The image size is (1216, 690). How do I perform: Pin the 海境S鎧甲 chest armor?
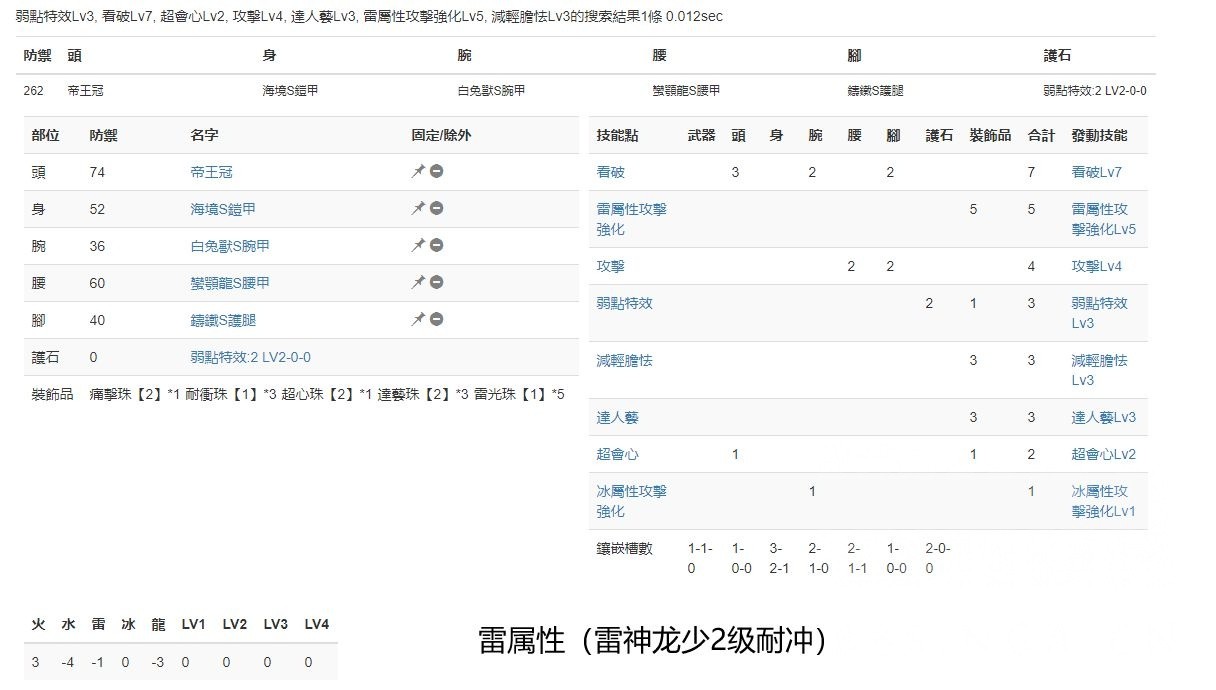[x=418, y=208]
